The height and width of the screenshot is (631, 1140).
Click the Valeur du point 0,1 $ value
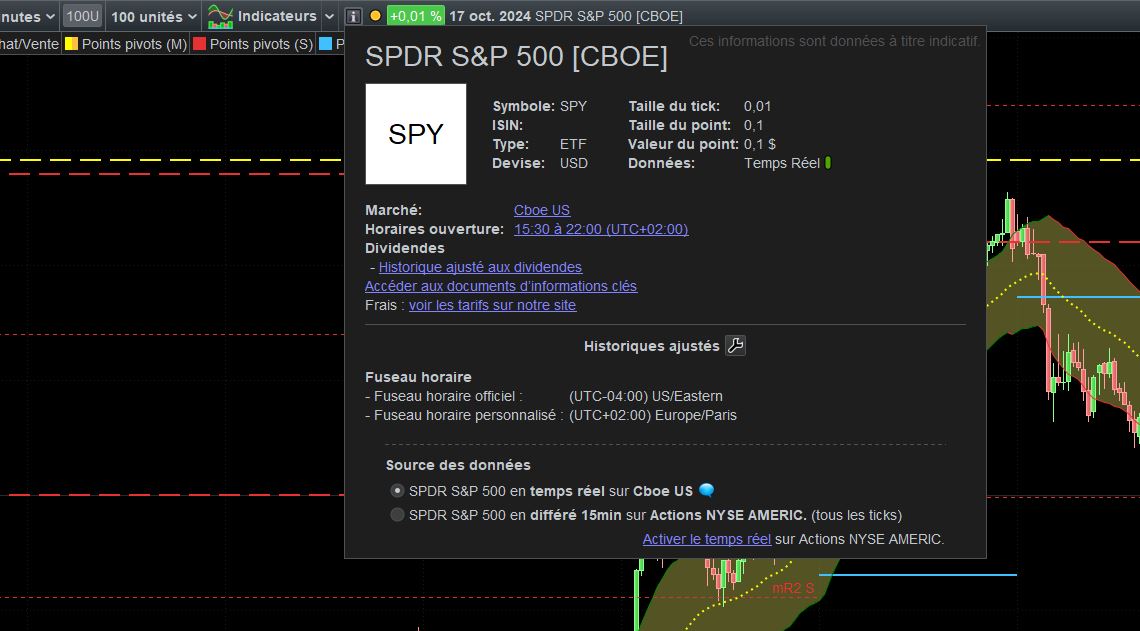760,144
